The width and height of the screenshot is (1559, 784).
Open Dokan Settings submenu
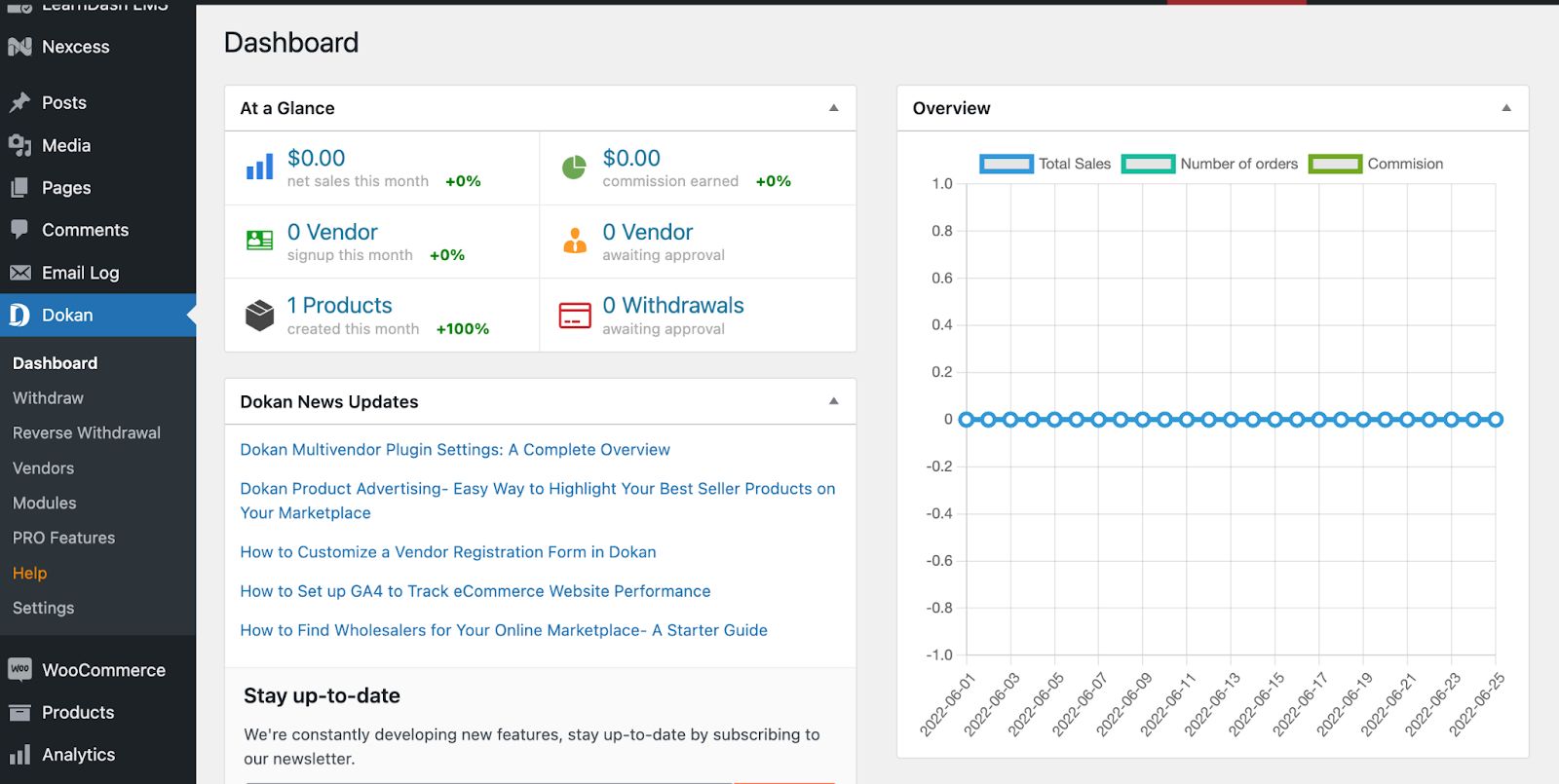(x=43, y=608)
